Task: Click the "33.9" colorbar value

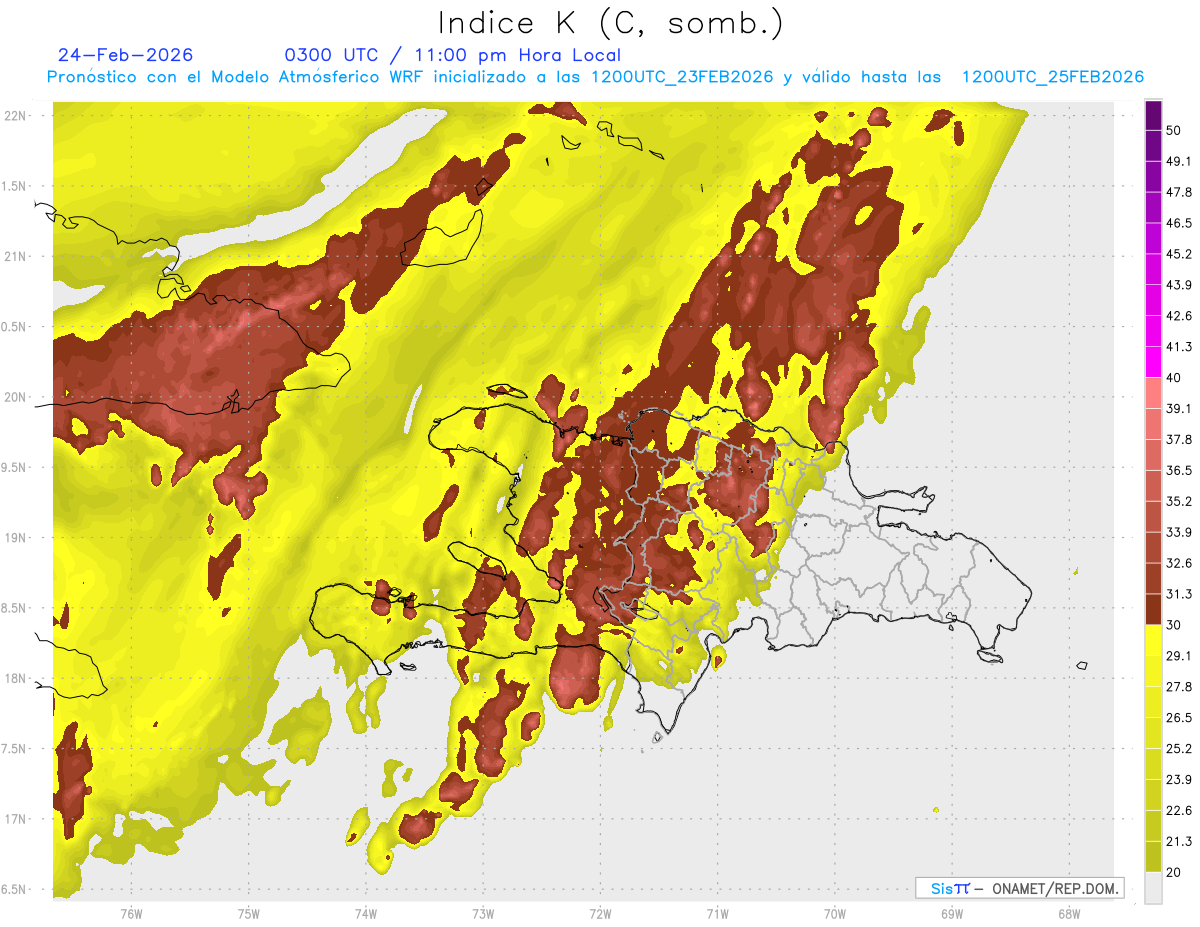Action: tap(1179, 532)
